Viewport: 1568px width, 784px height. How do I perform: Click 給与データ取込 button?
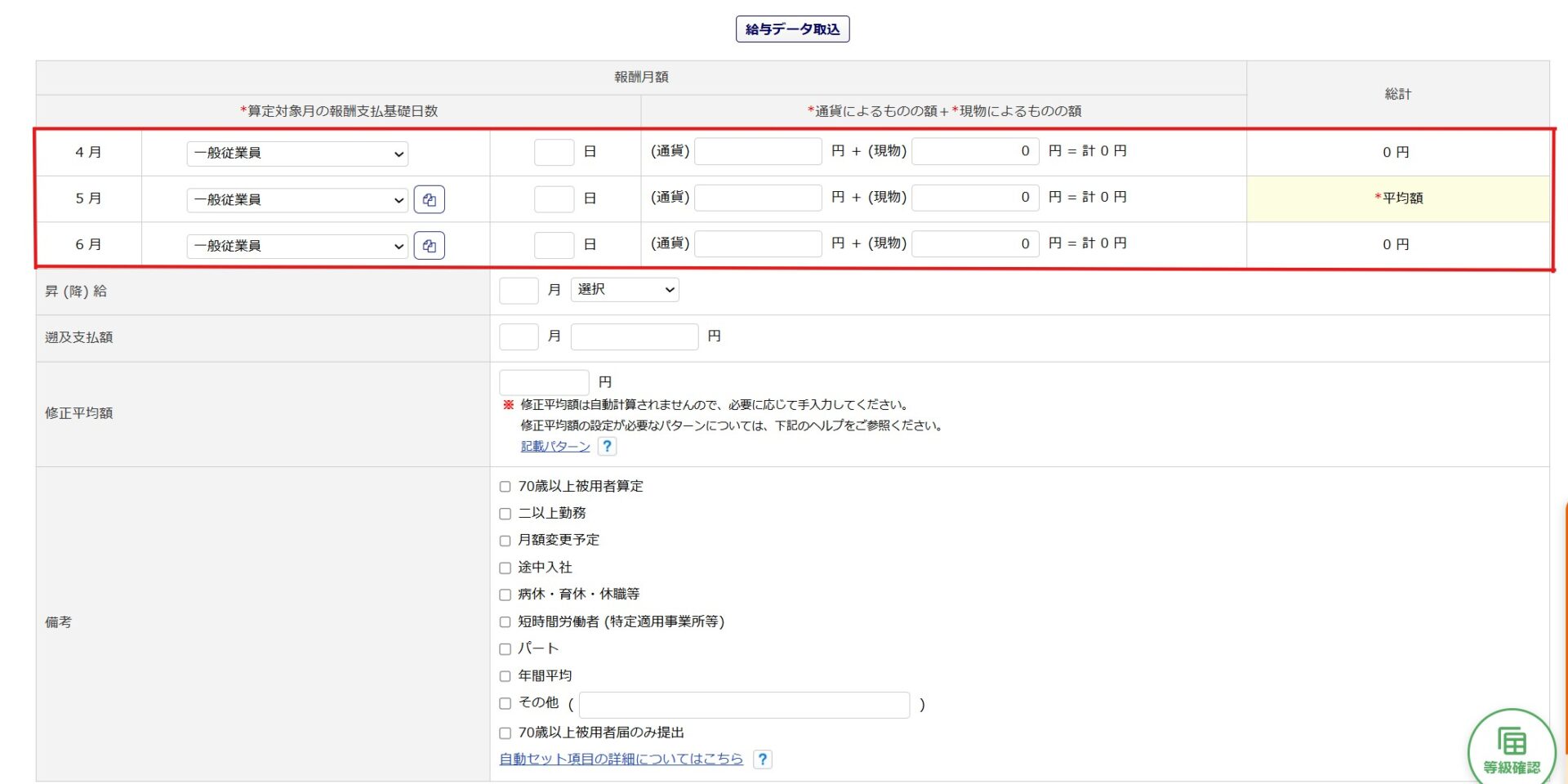(792, 29)
